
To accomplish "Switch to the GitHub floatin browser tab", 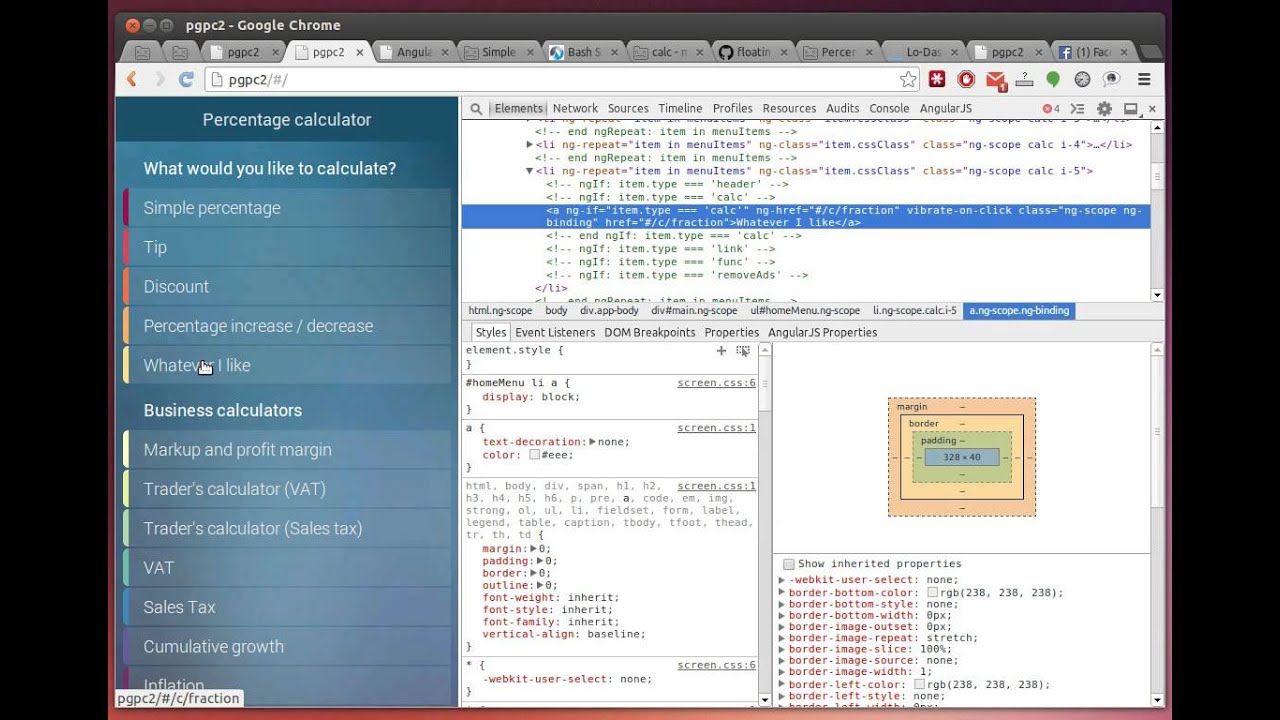I will (x=753, y=52).
